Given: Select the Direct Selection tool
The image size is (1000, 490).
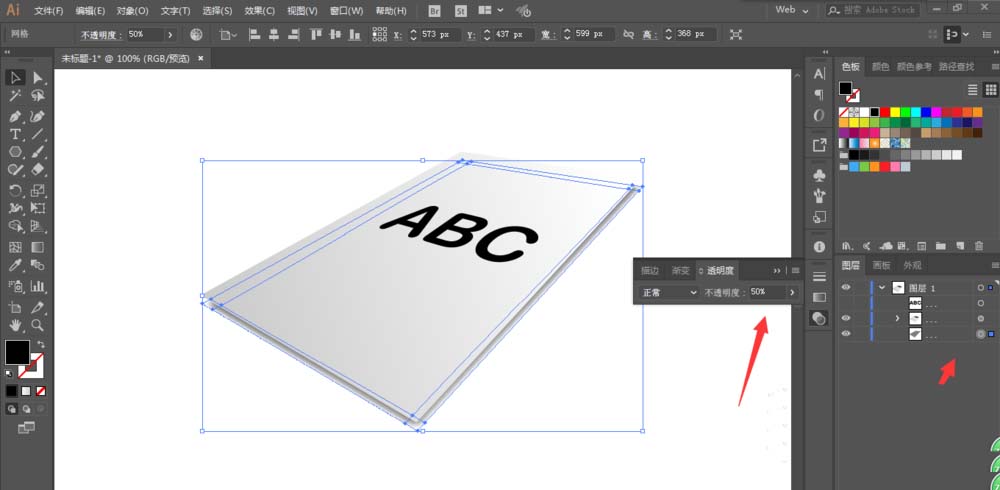Looking at the screenshot, I should [38, 78].
